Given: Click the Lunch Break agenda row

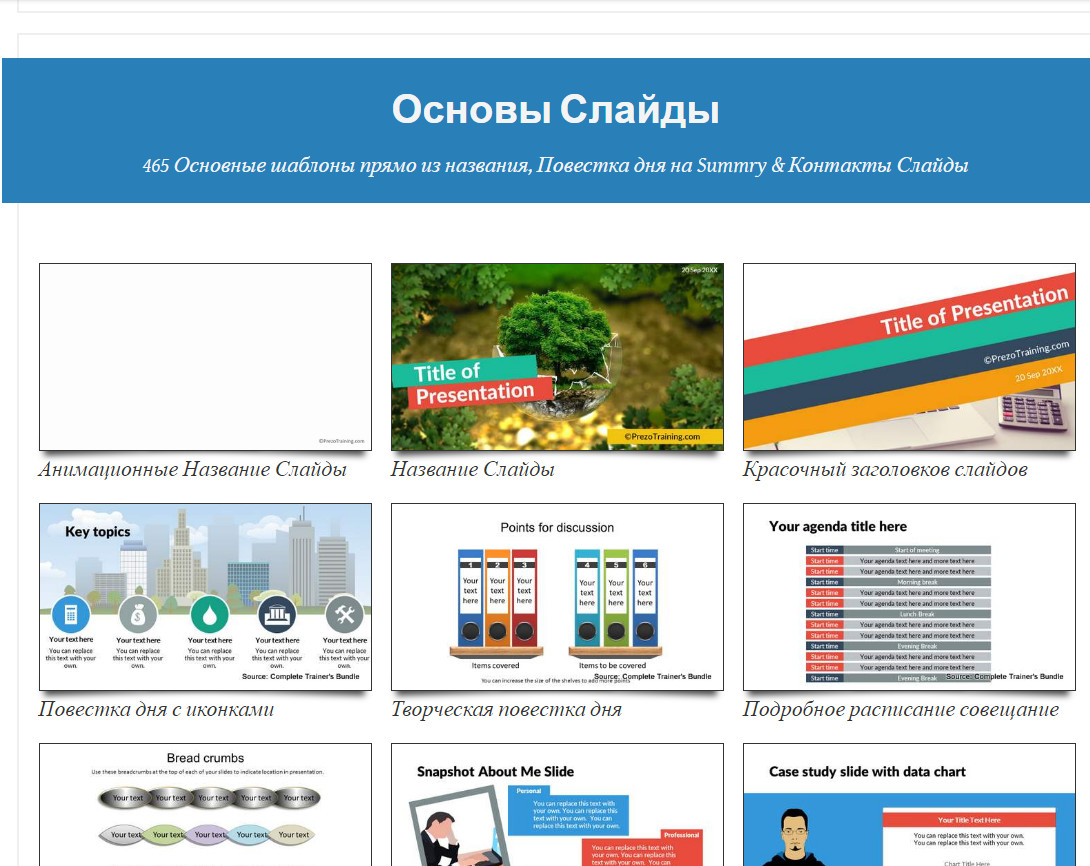Looking at the screenshot, I should pyautogui.click(x=898, y=614).
